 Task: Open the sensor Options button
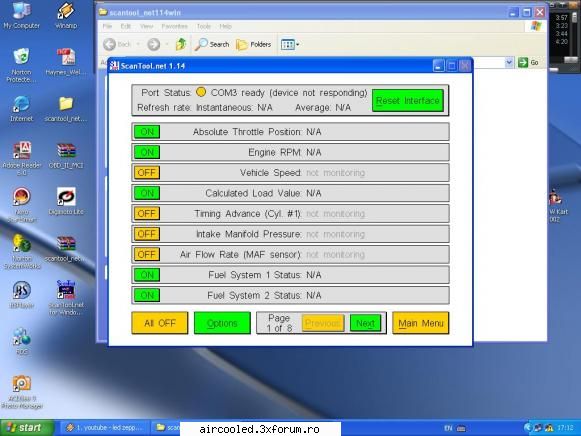pos(222,323)
